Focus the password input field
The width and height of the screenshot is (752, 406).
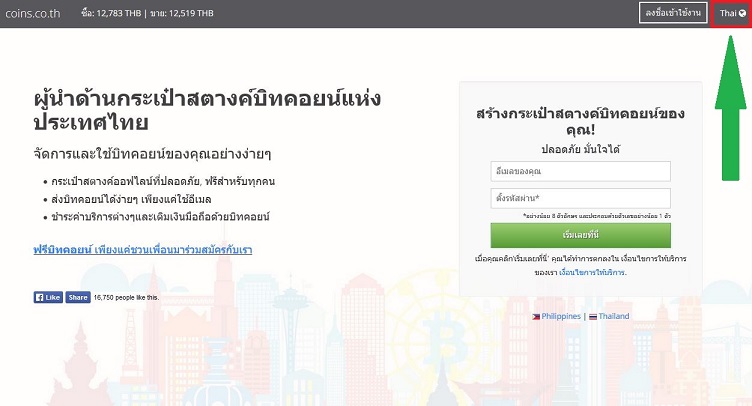pos(580,198)
